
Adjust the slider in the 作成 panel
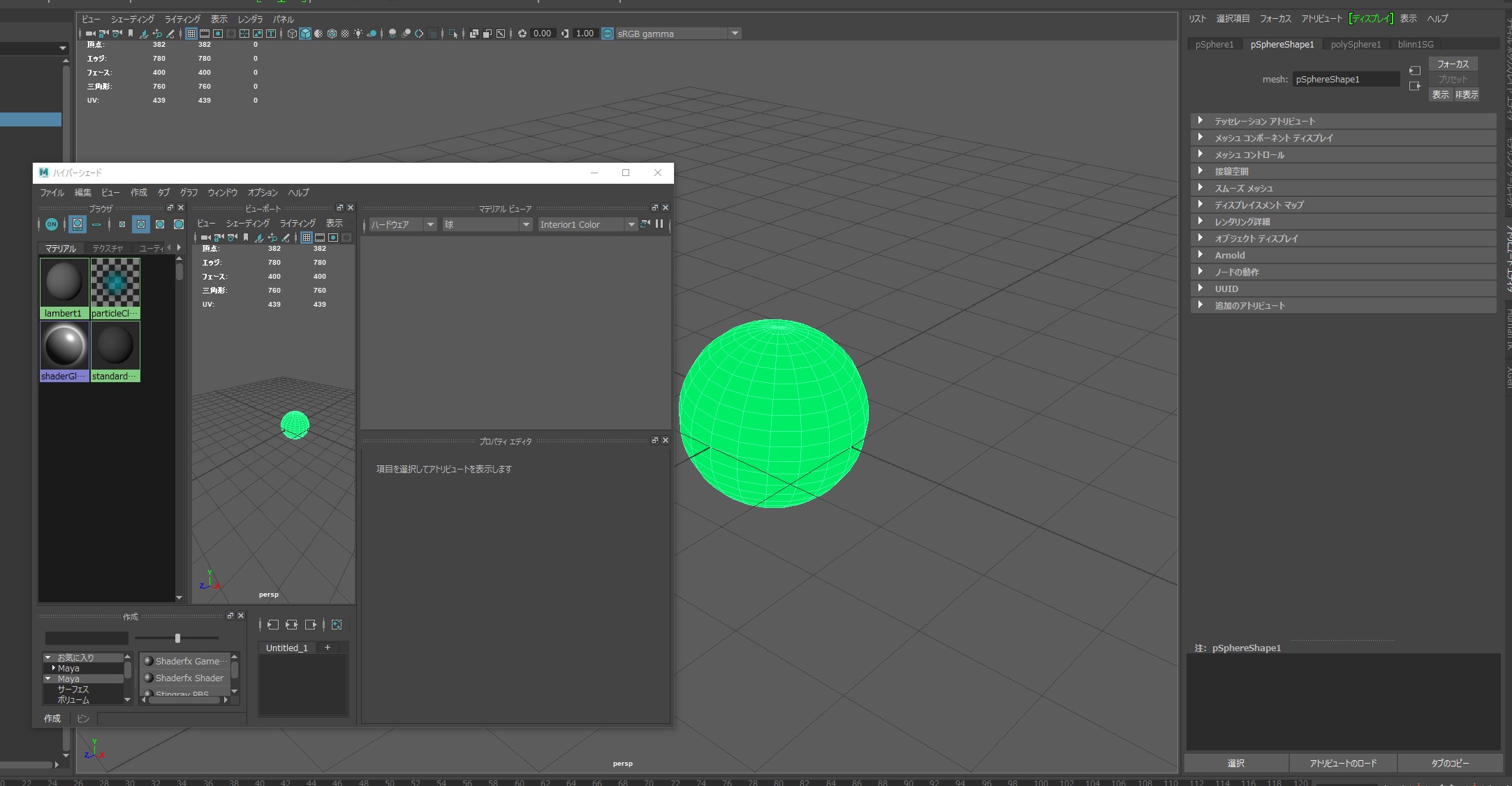[177, 638]
